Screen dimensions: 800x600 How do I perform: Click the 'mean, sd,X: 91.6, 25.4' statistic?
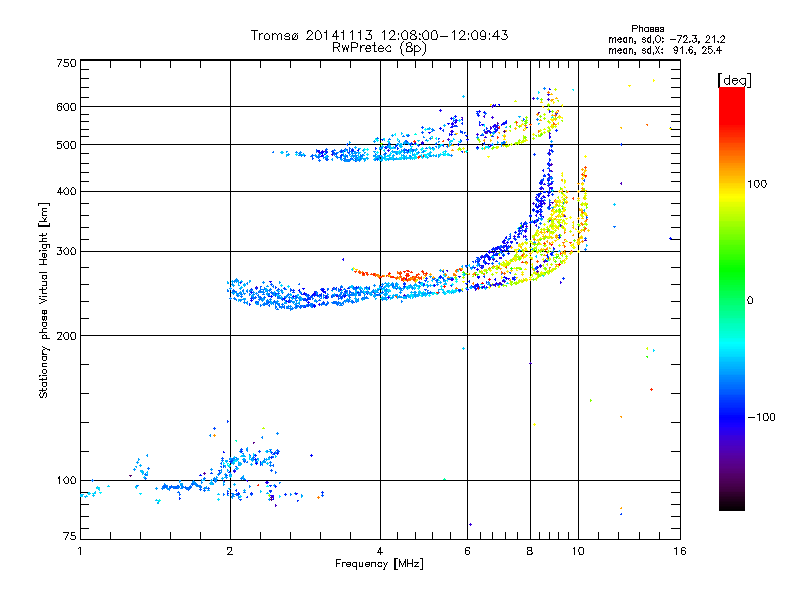(x=665, y=50)
